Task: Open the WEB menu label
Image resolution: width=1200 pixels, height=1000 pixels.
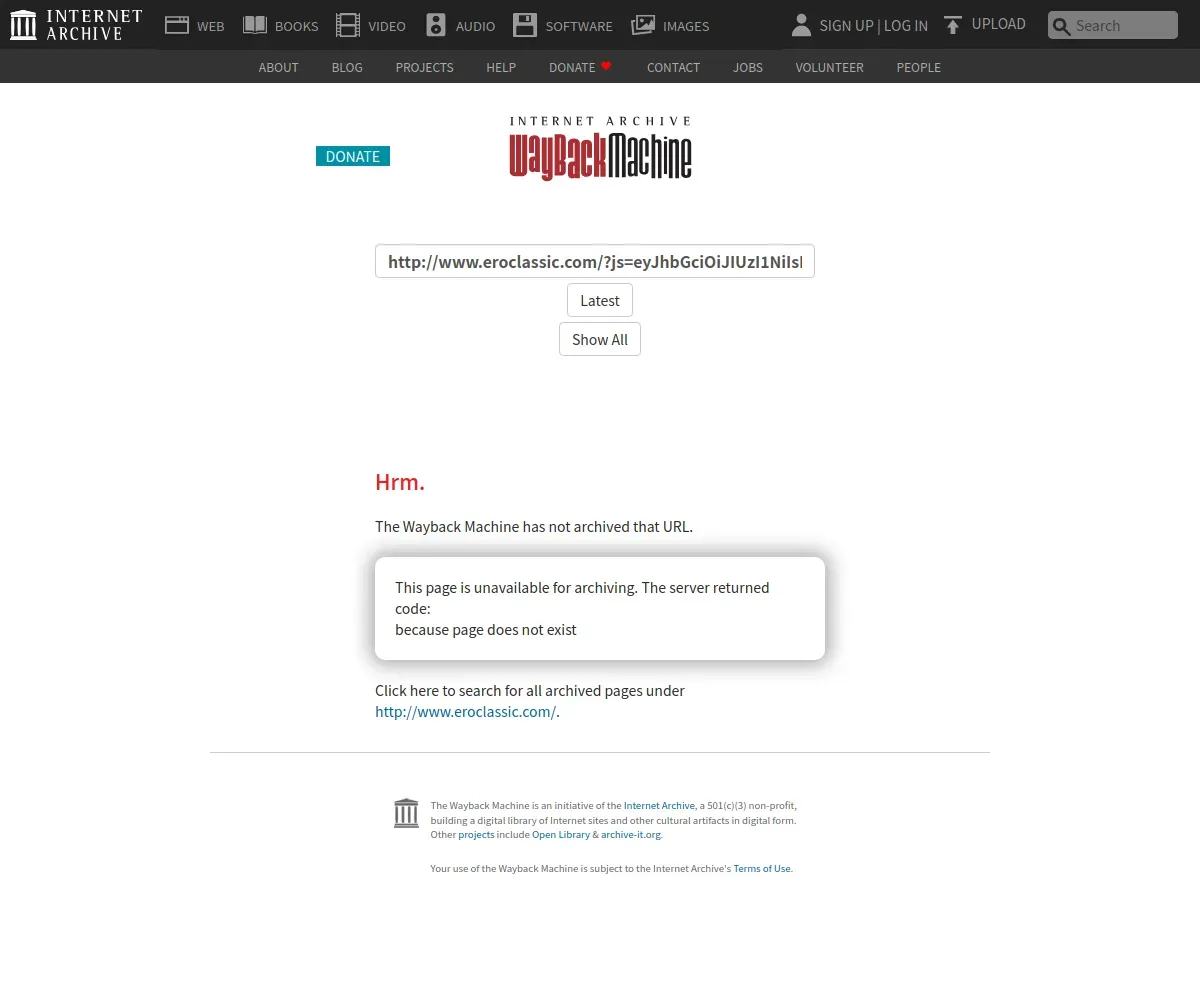Action: pyautogui.click(x=211, y=26)
